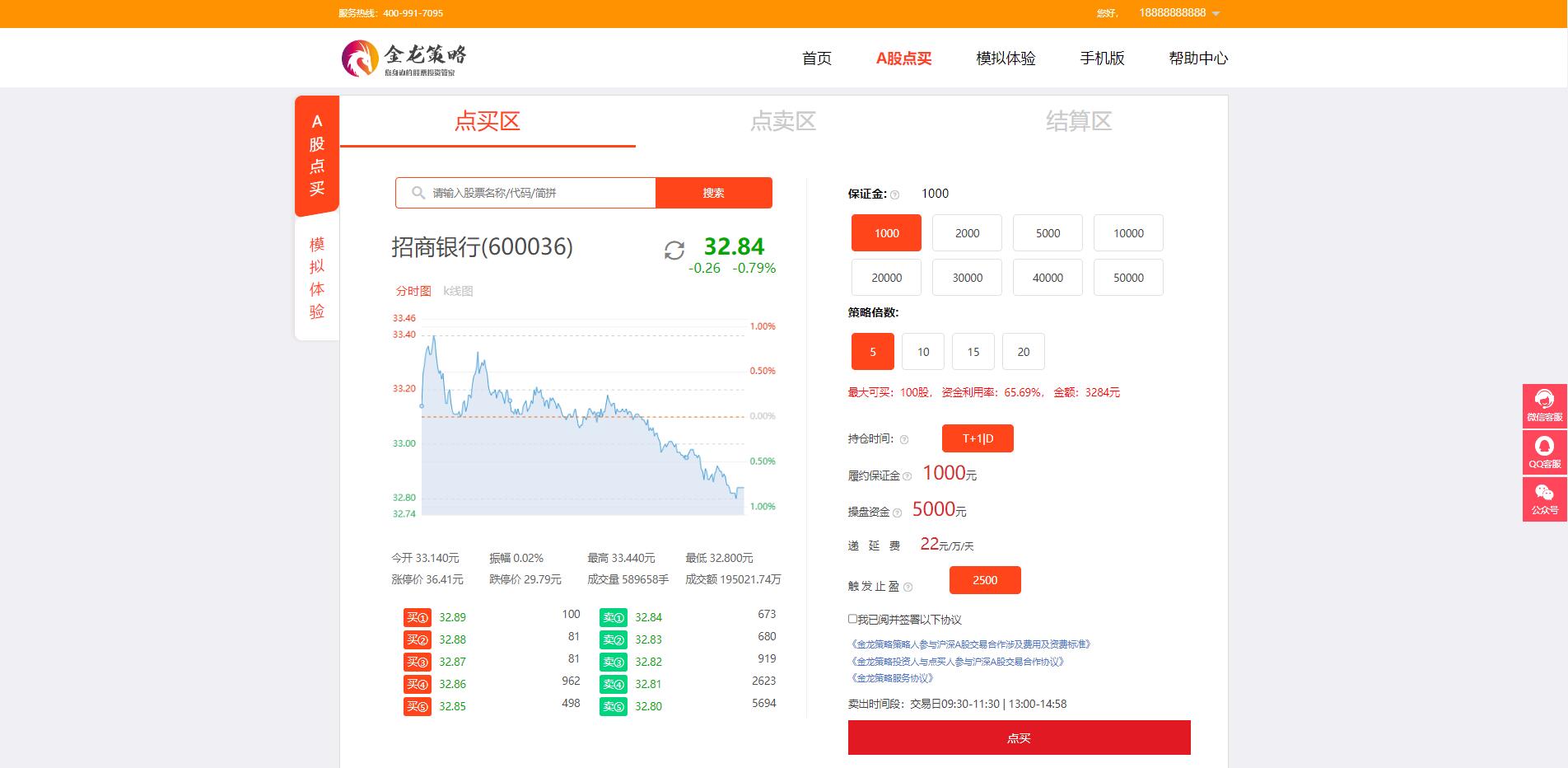This screenshot has width=1568, height=768.
Task: Select 20000 margin amount option
Action: [x=886, y=278]
